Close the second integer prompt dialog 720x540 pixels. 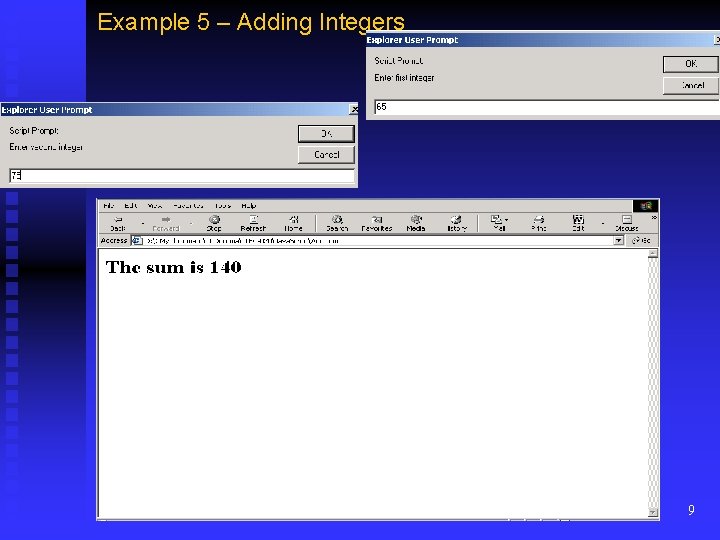tap(354, 109)
